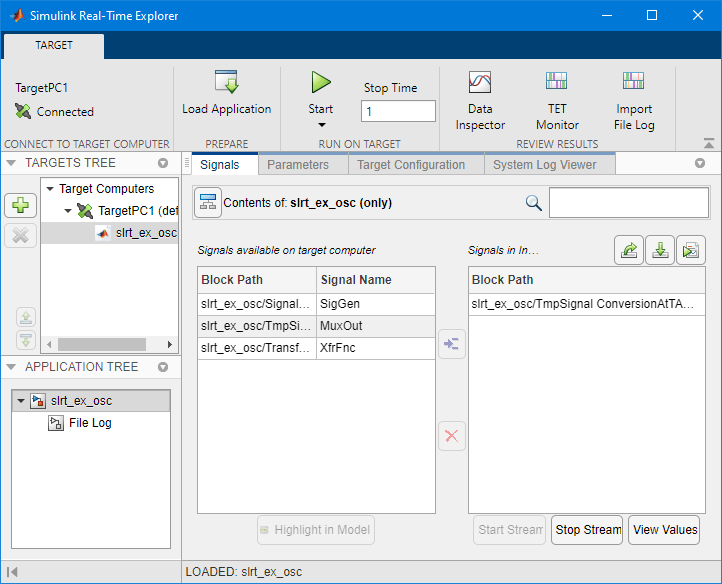
Task: Collapse the TargetPC1 tree node
Action: click(x=68, y=211)
